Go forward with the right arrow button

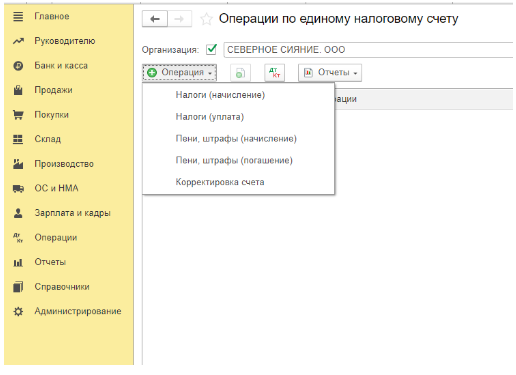pyautogui.click(x=179, y=19)
